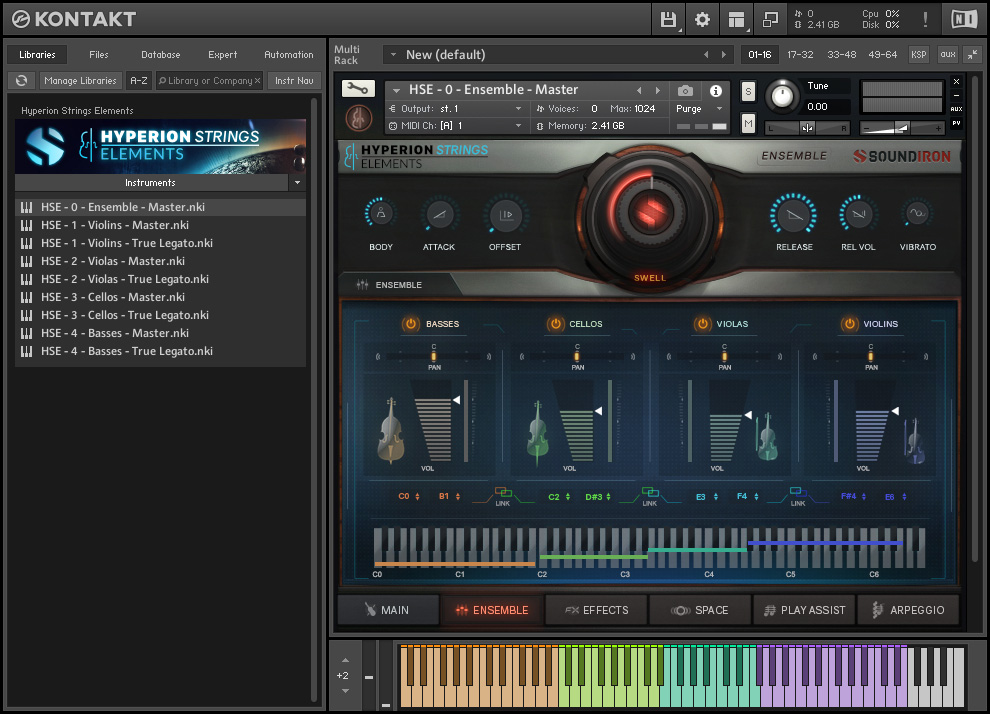Click the Offset knob
This screenshot has height=714, width=990.
[x=505, y=215]
